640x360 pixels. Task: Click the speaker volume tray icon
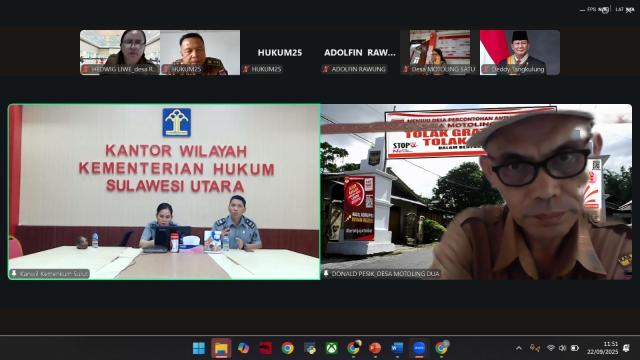562,348
